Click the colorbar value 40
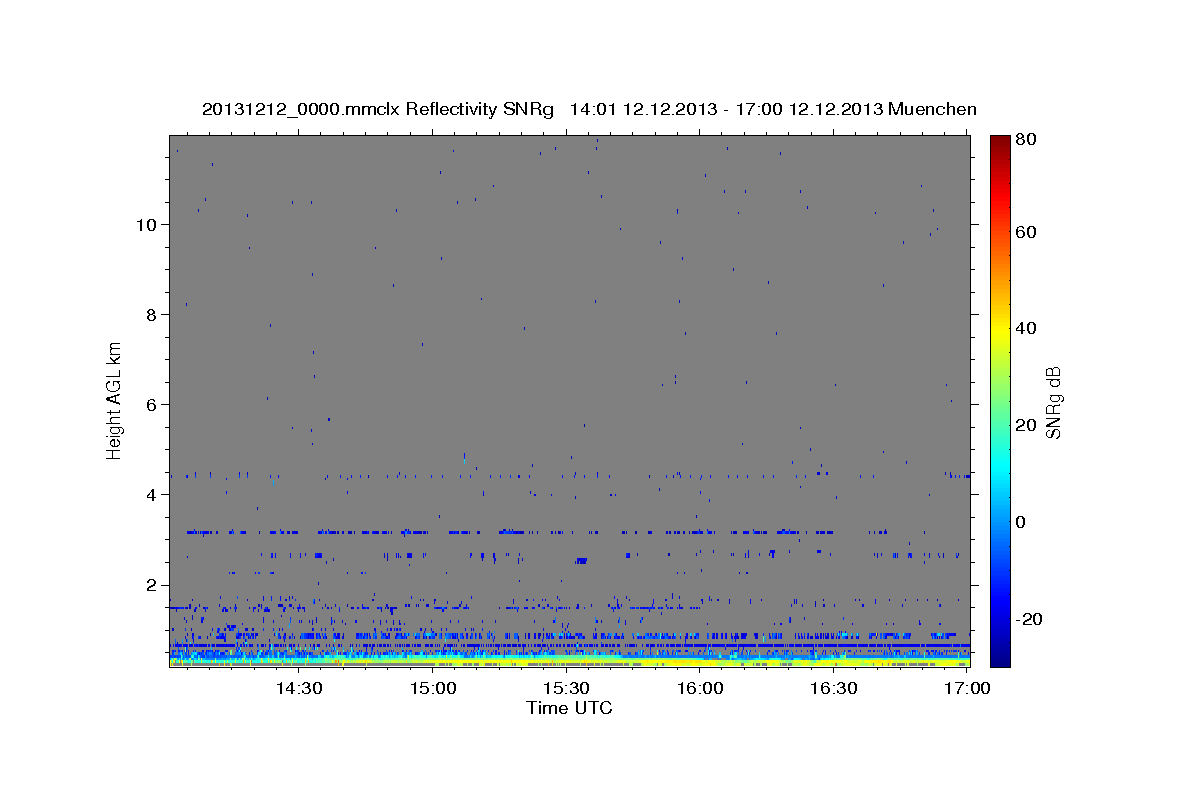Screen dimensions: 1200x800 1025,329
